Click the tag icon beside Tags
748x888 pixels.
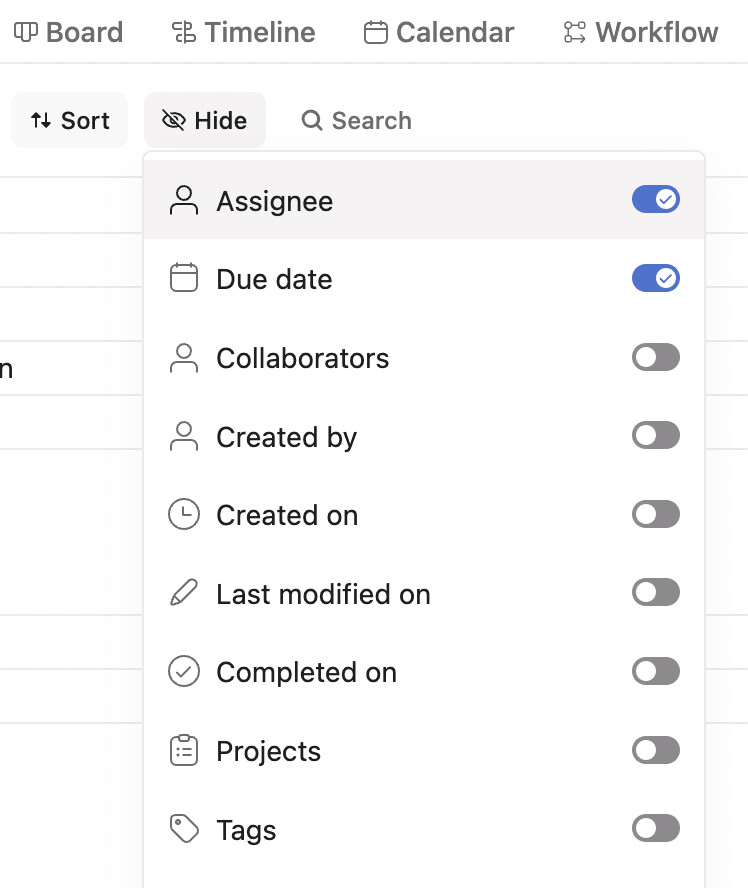click(x=184, y=829)
